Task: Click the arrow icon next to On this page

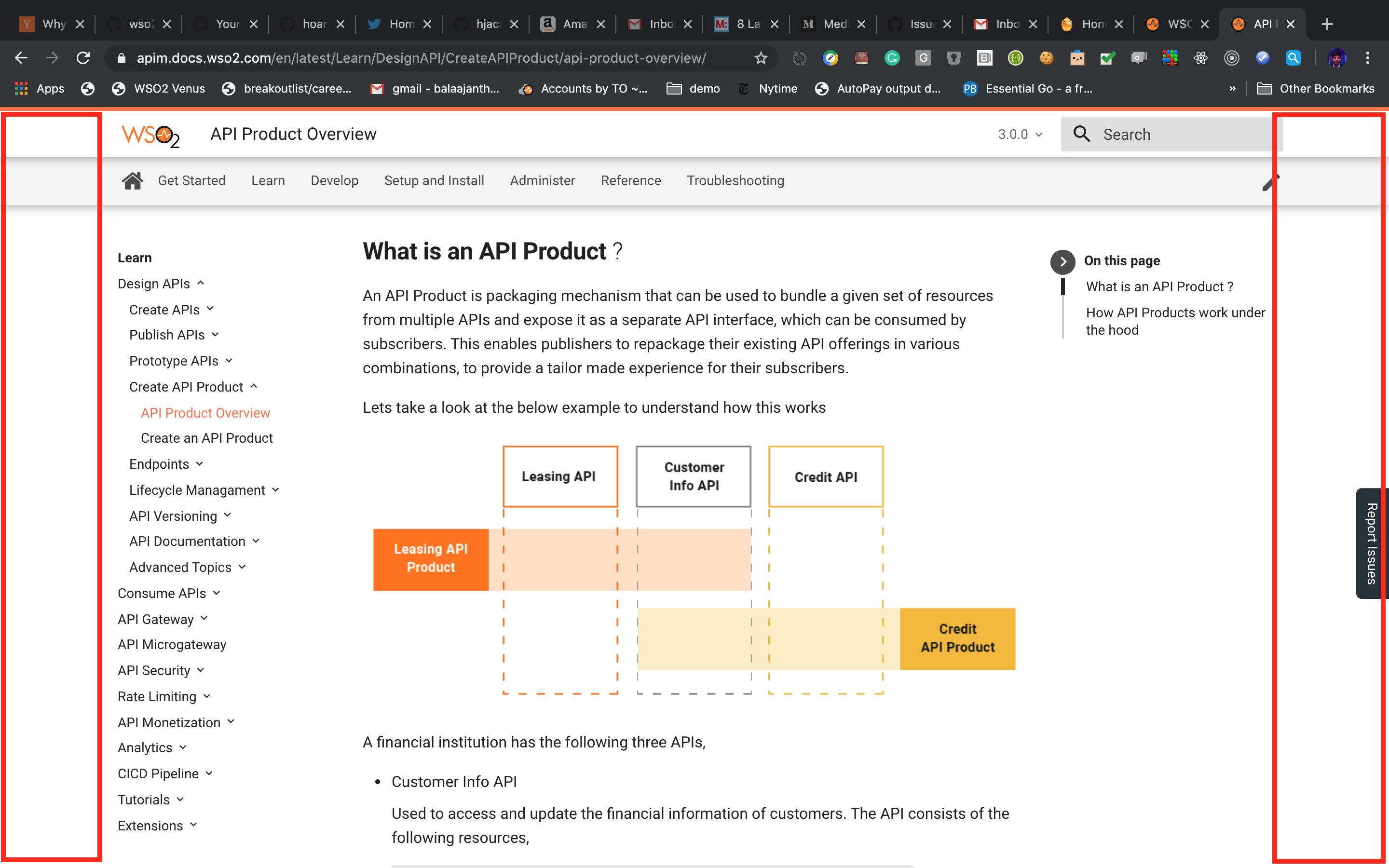Action: pos(1062,262)
